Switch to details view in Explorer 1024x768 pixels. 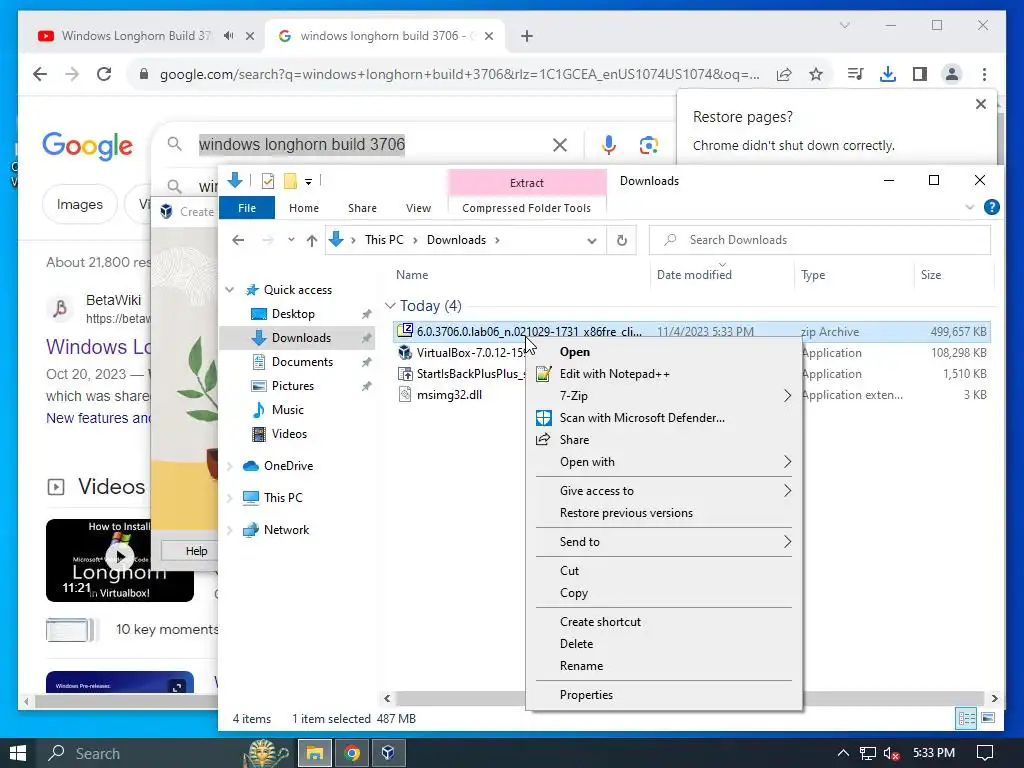point(967,718)
